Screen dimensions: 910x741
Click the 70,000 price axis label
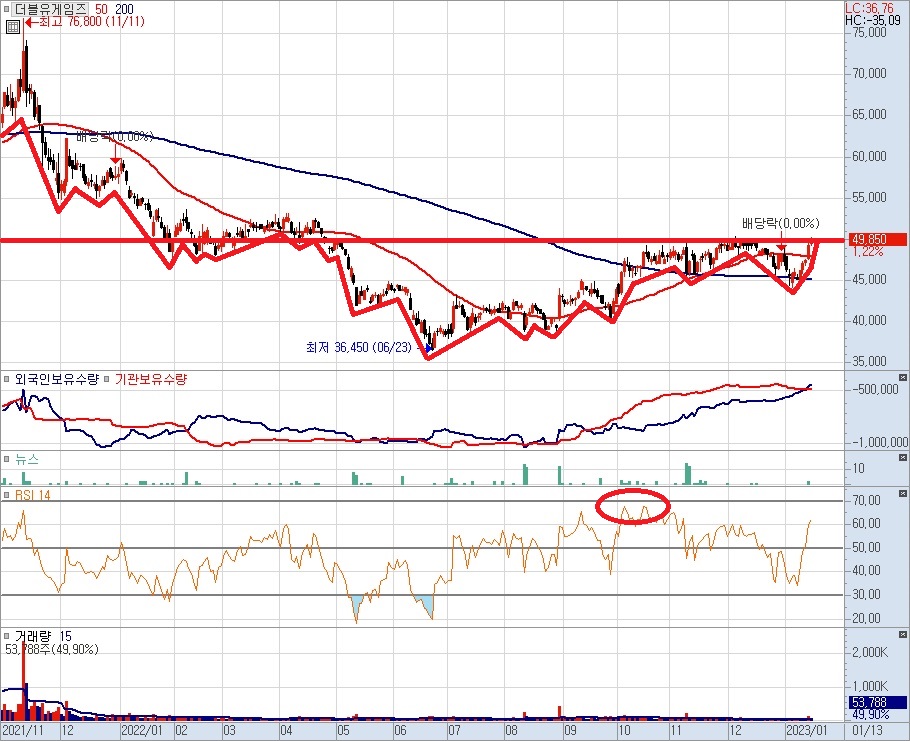[869, 73]
